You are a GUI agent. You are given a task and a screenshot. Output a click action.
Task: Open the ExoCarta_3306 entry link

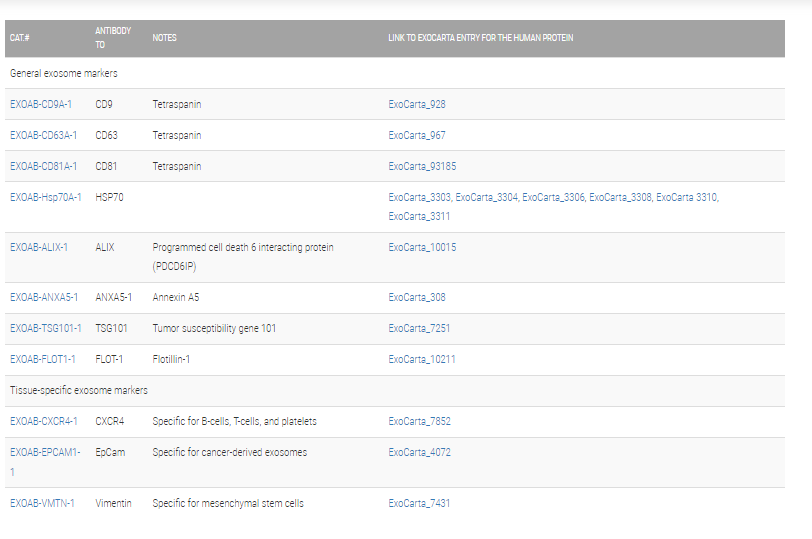[553, 197]
